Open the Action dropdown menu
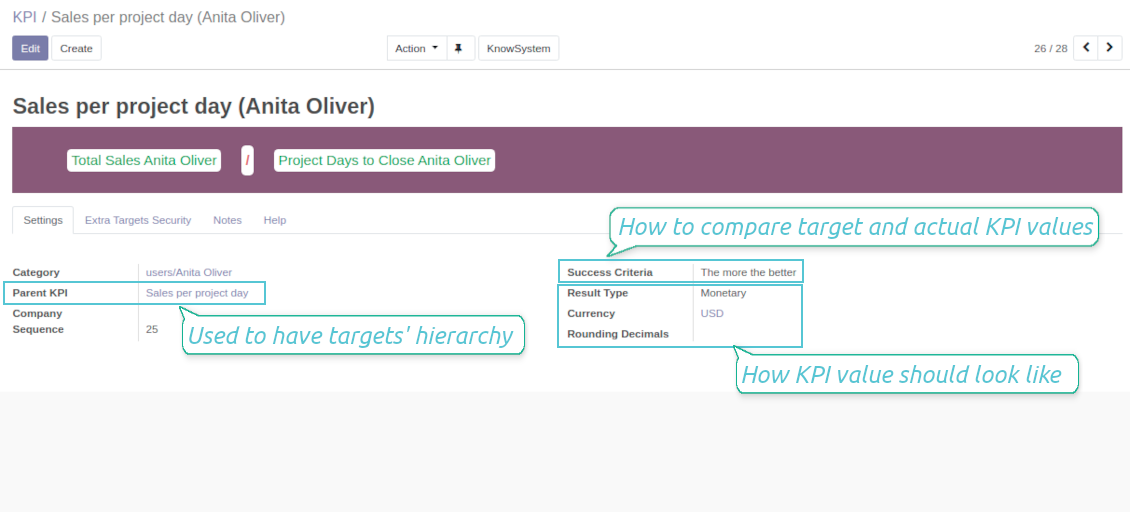Image resolution: width=1130 pixels, height=512 pixels. (417, 48)
